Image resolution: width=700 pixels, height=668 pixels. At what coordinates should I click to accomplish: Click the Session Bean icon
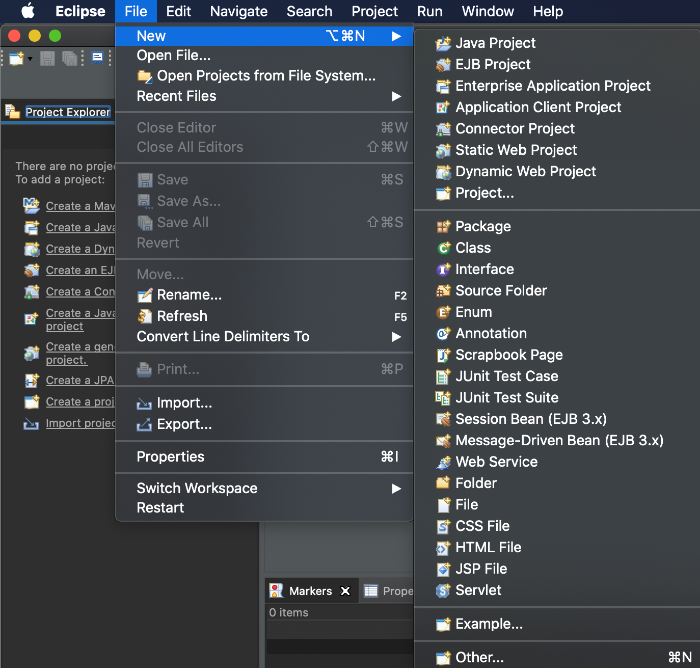pos(443,419)
